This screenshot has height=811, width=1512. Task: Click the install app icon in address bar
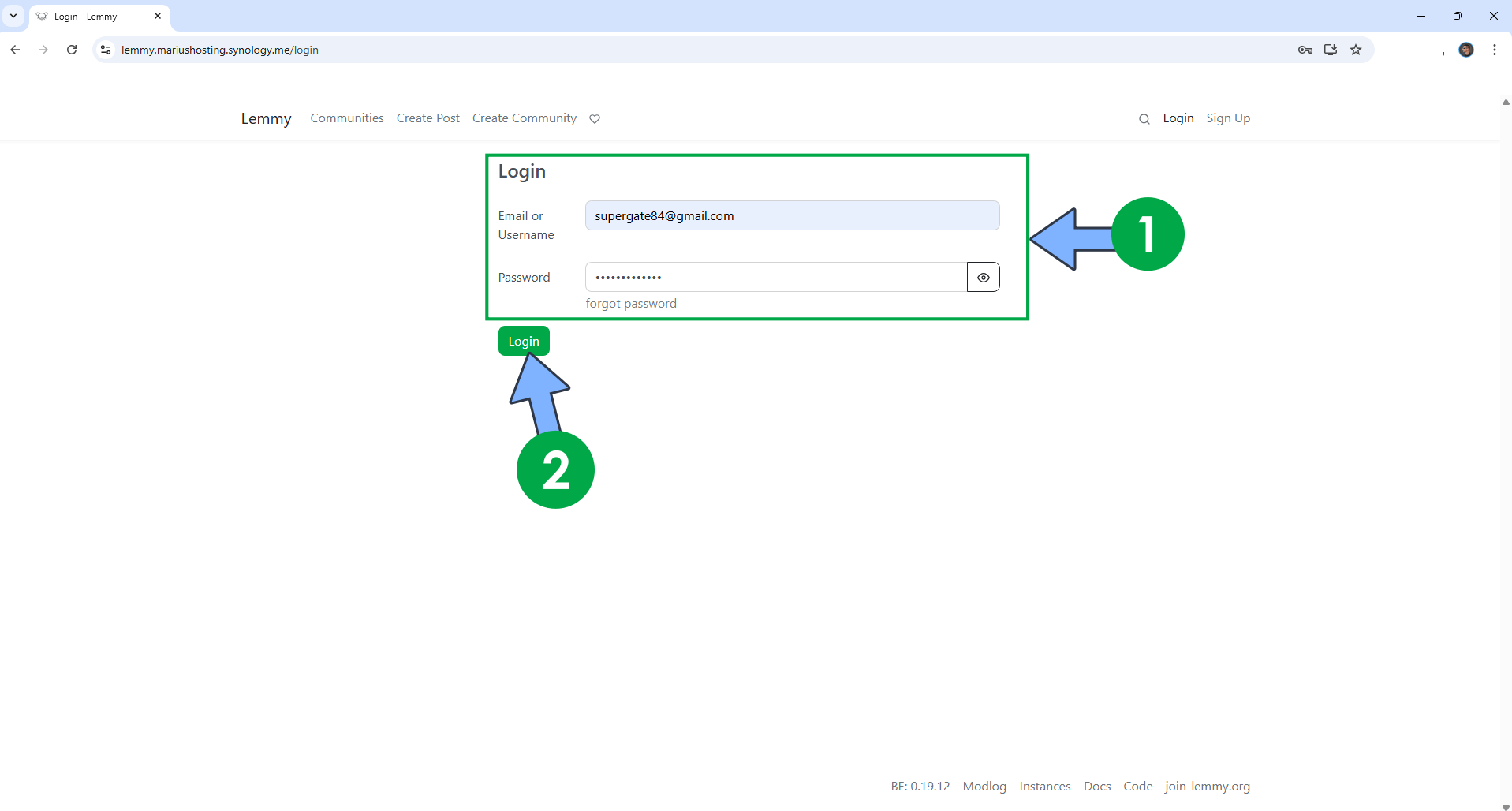click(1331, 50)
